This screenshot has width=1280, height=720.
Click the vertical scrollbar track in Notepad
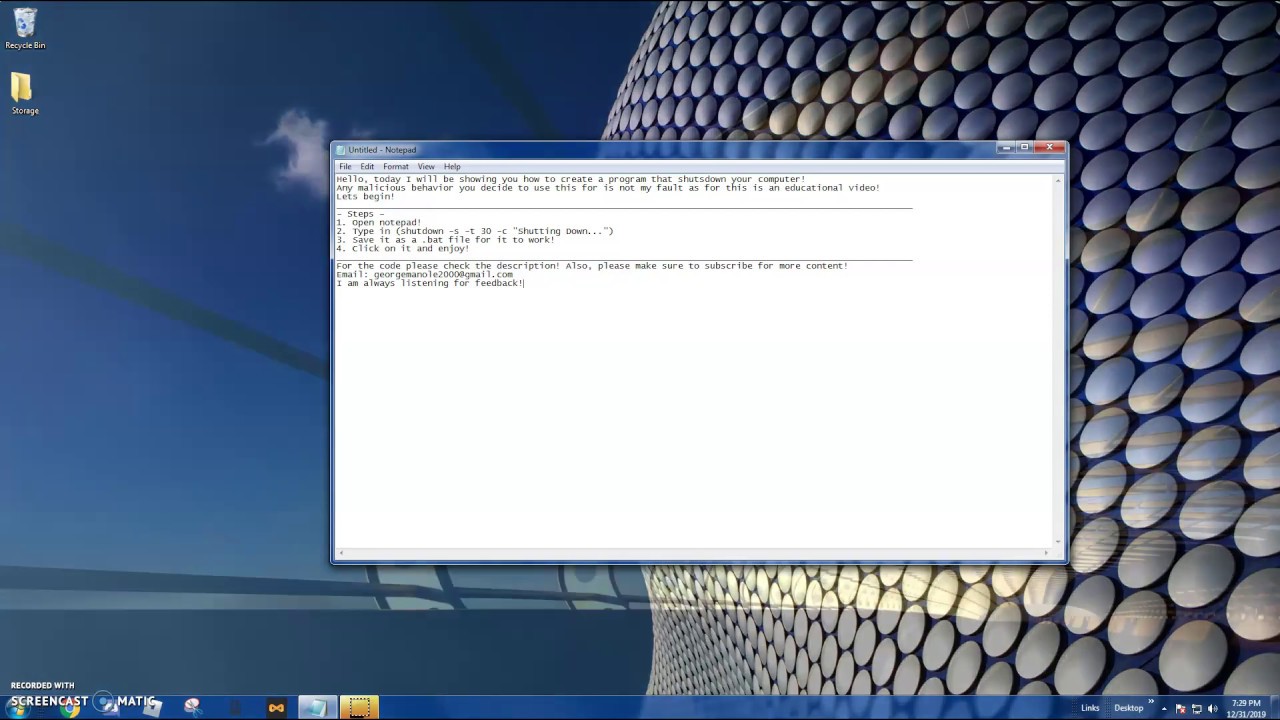pos(1059,360)
